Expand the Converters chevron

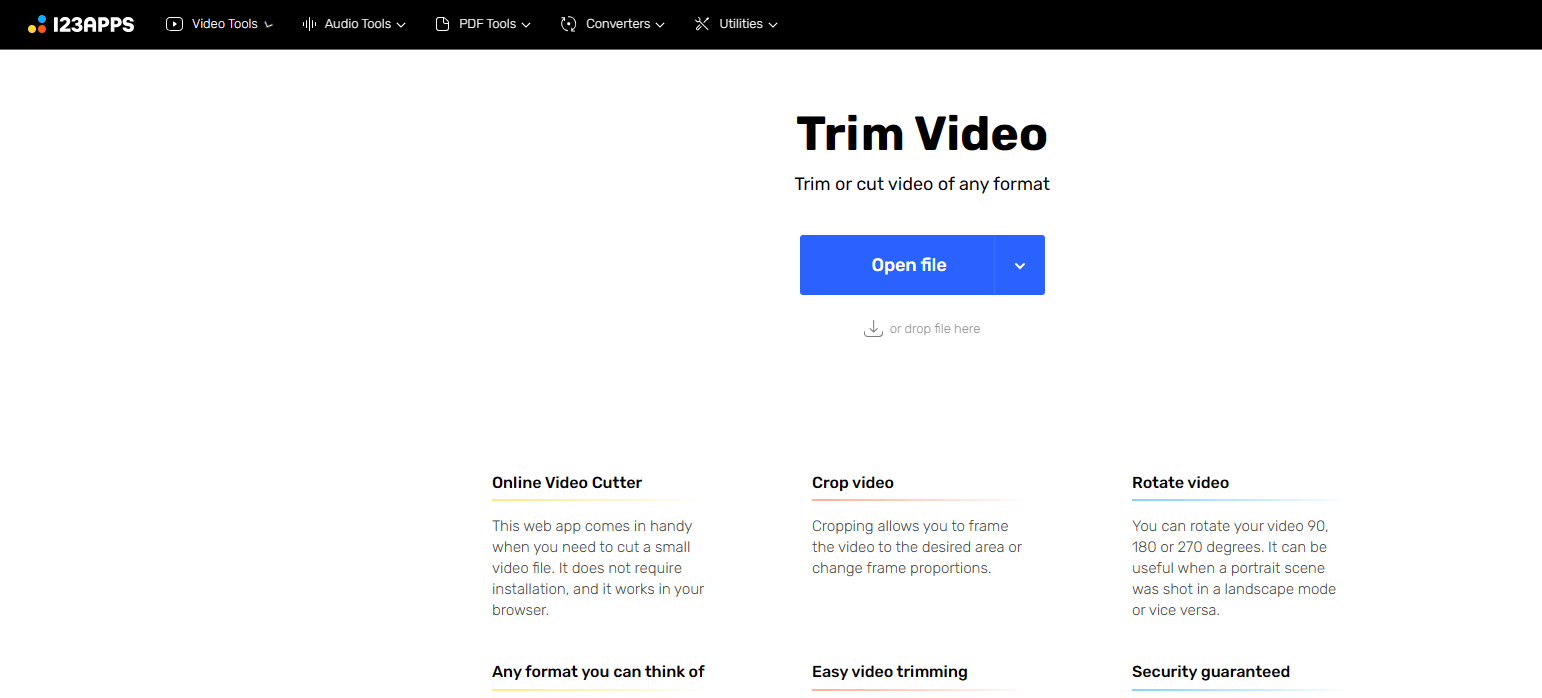click(660, 25)
